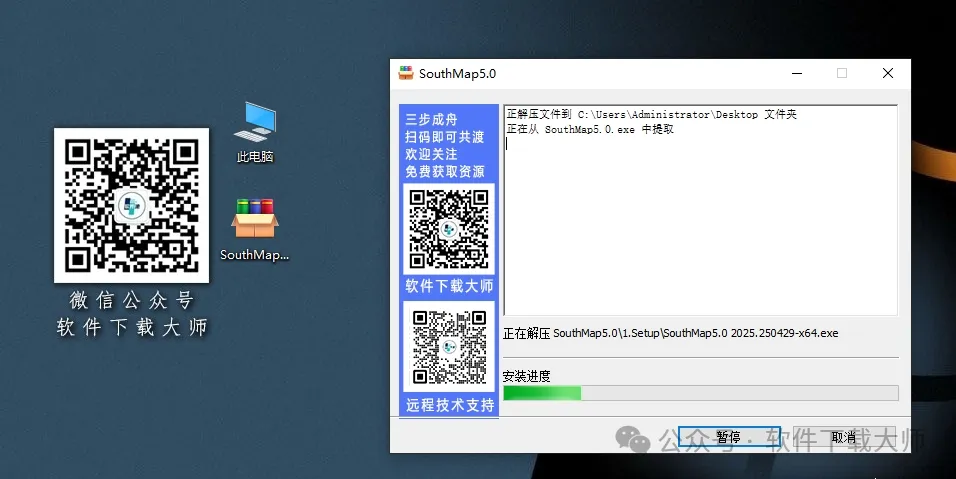Click the large desktop QR code image
The image size is (956, 479).
[132, 205]
